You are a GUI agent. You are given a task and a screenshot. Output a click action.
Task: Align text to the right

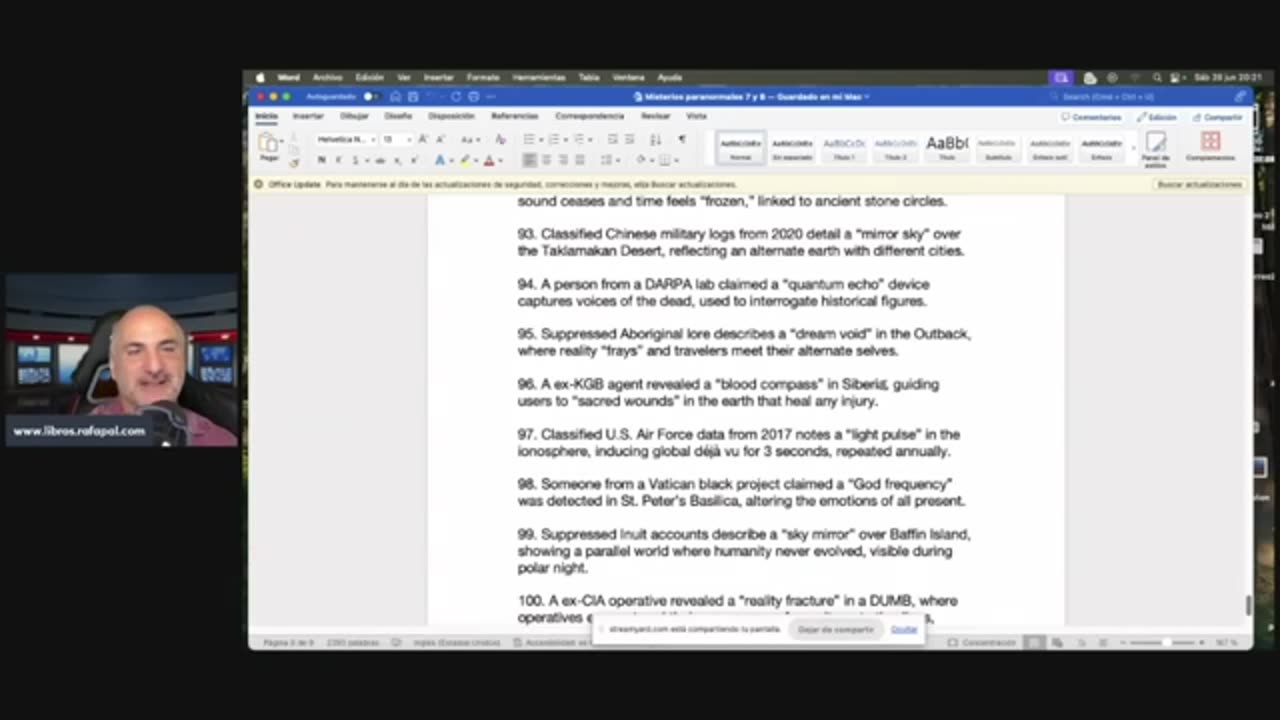[563, 160]
